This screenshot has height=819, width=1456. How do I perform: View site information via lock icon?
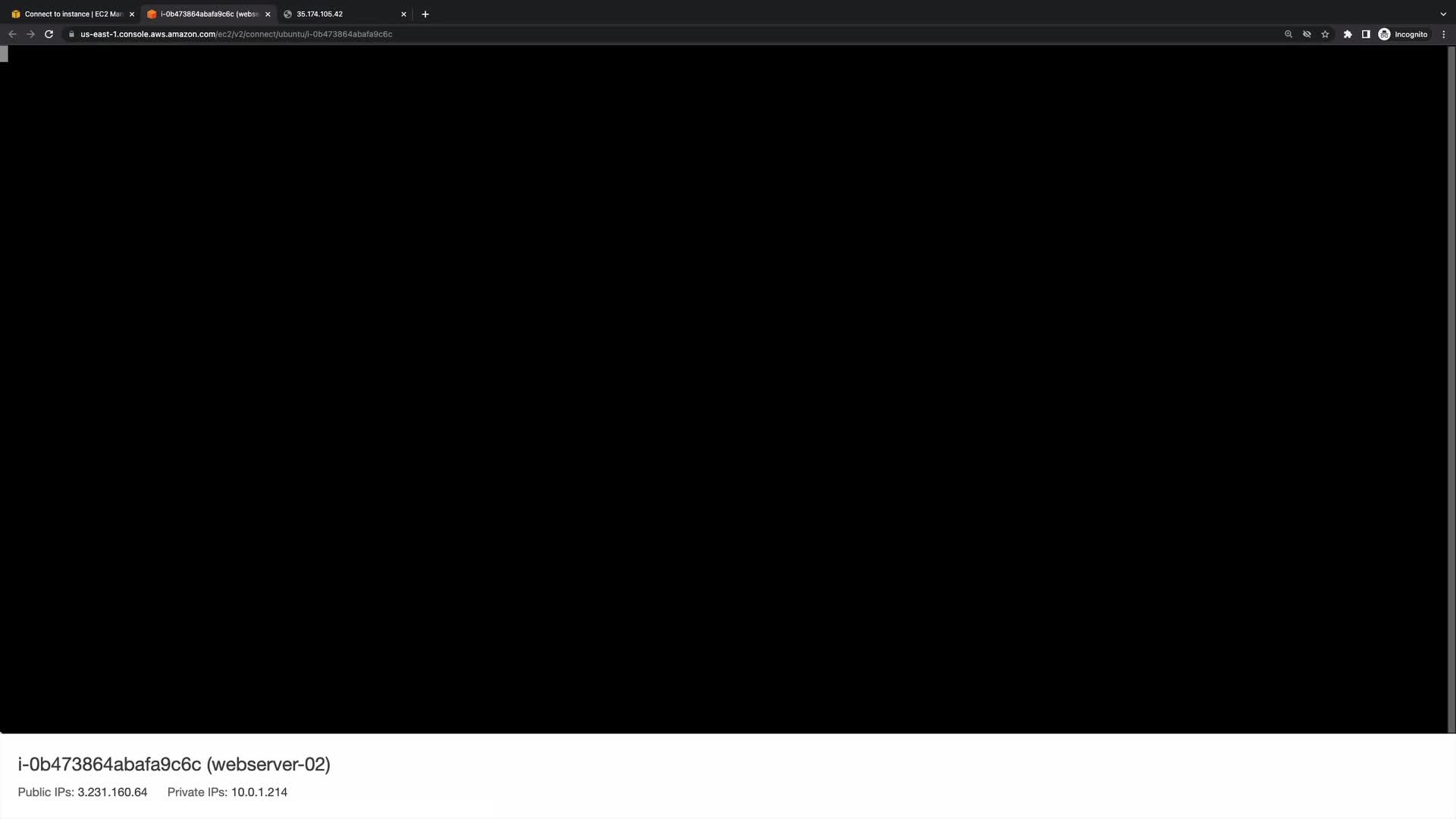click(71, 34)
